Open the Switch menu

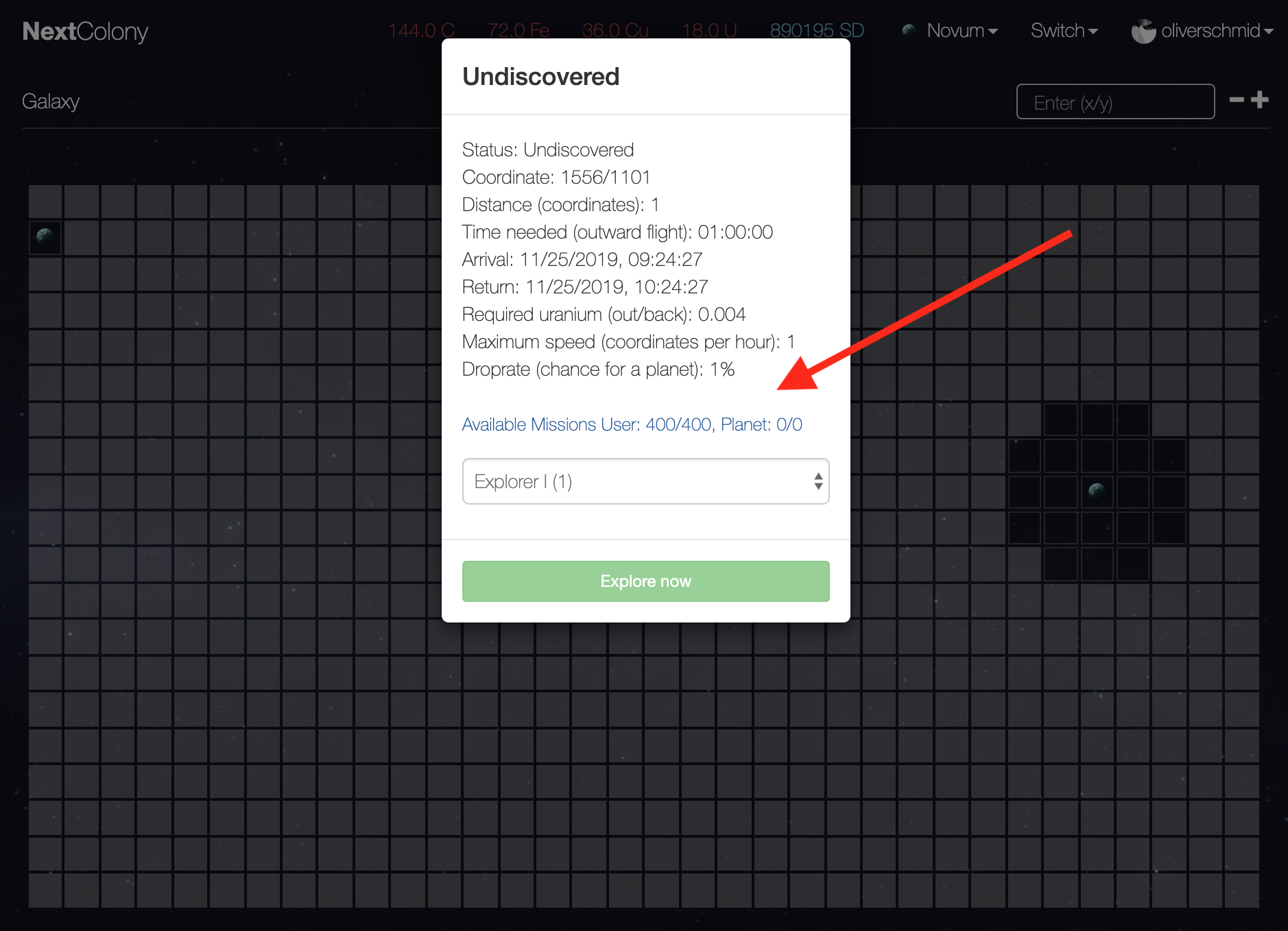(1064, 31)
